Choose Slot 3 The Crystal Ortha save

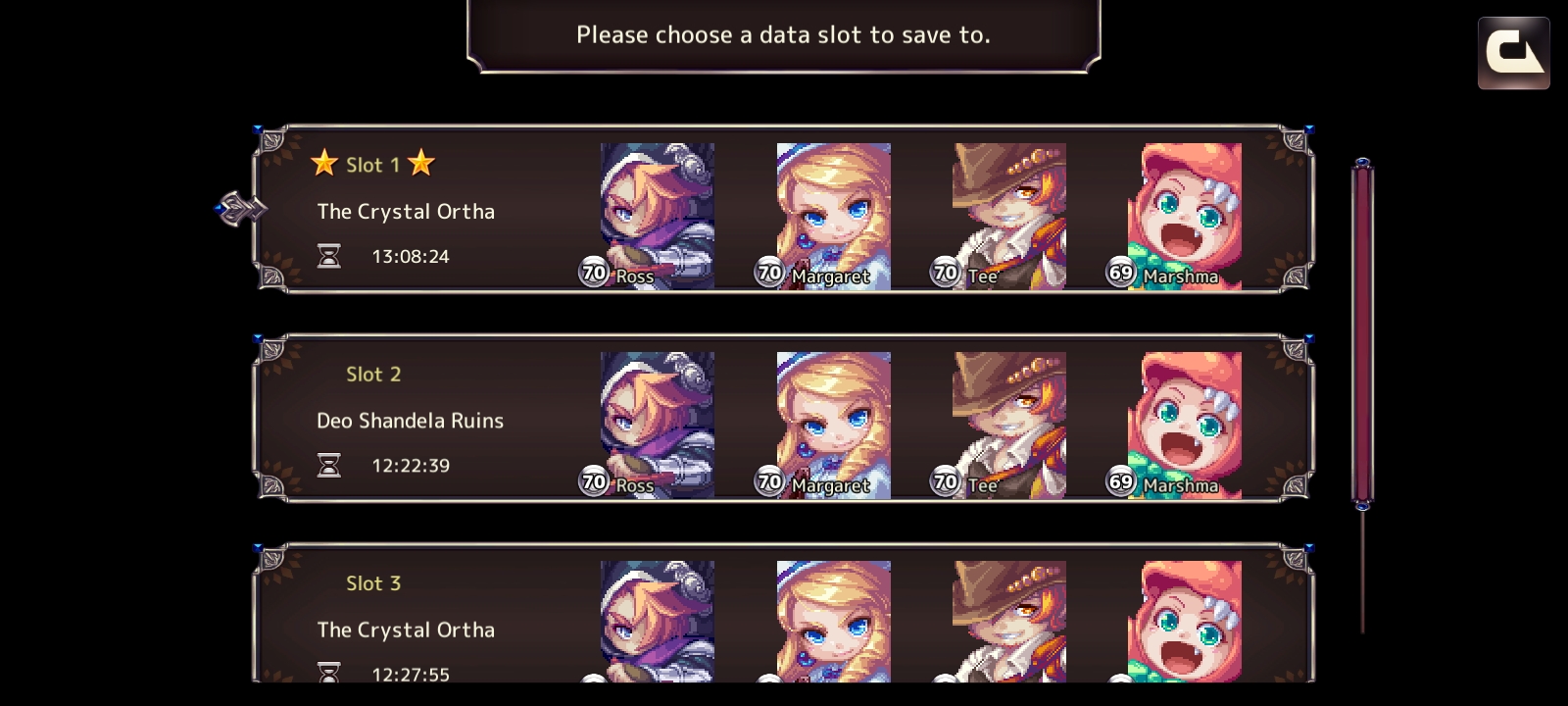784,613
